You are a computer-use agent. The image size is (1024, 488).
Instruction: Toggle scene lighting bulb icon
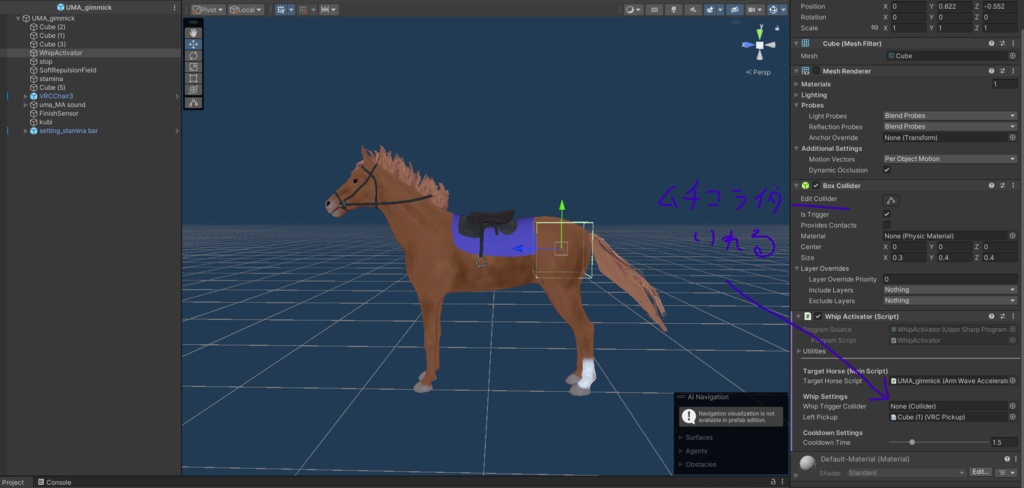[x=673, y=10]
